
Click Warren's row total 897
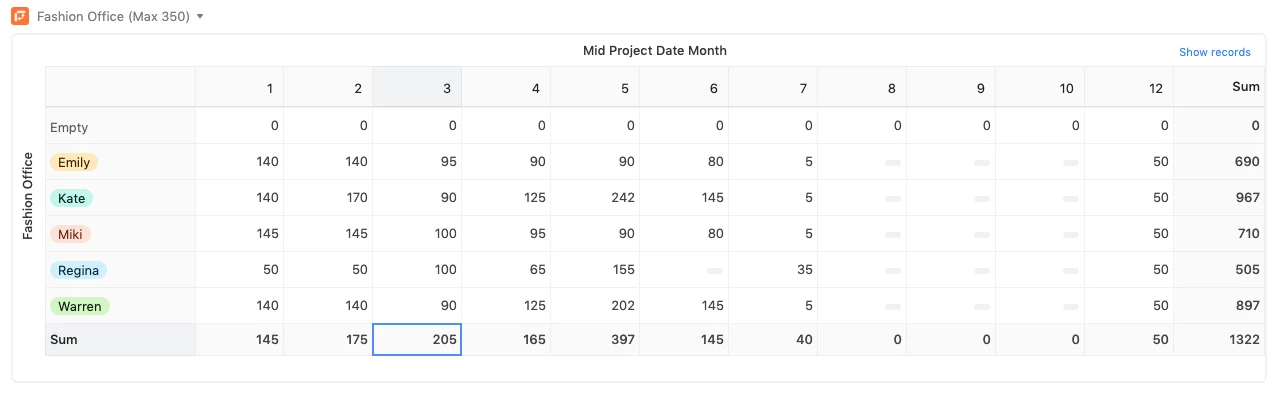(1219, 306)
